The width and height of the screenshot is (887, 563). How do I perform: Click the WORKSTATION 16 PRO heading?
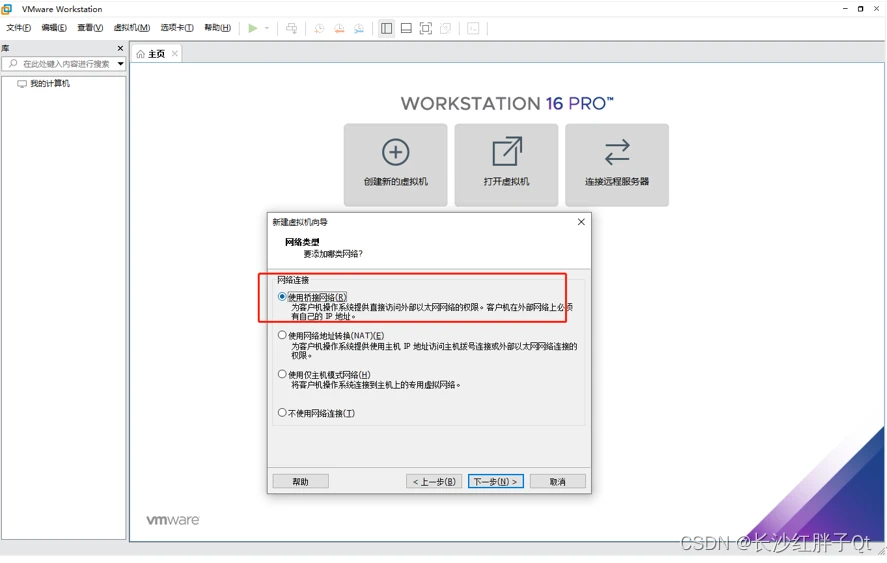[507, 104]
